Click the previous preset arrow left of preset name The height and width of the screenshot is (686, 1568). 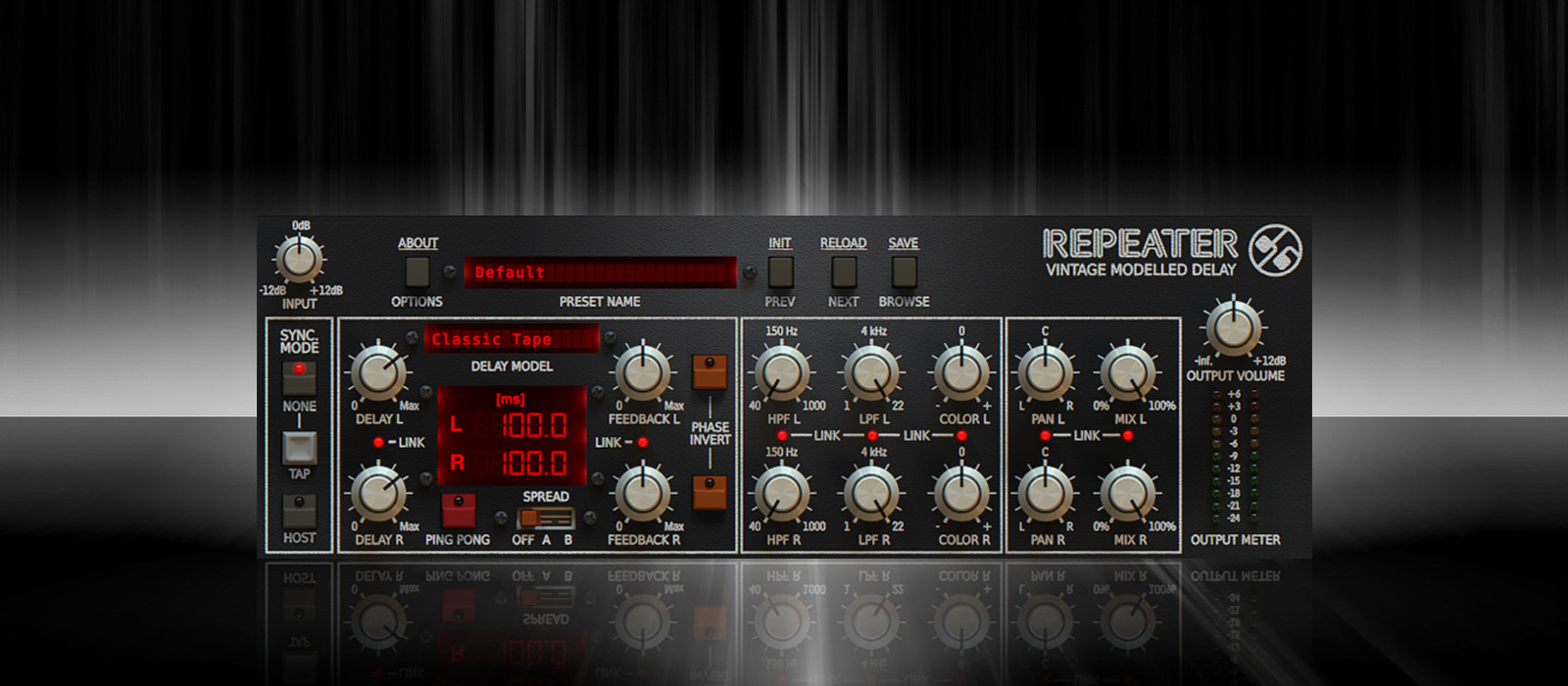pos(450,271)
